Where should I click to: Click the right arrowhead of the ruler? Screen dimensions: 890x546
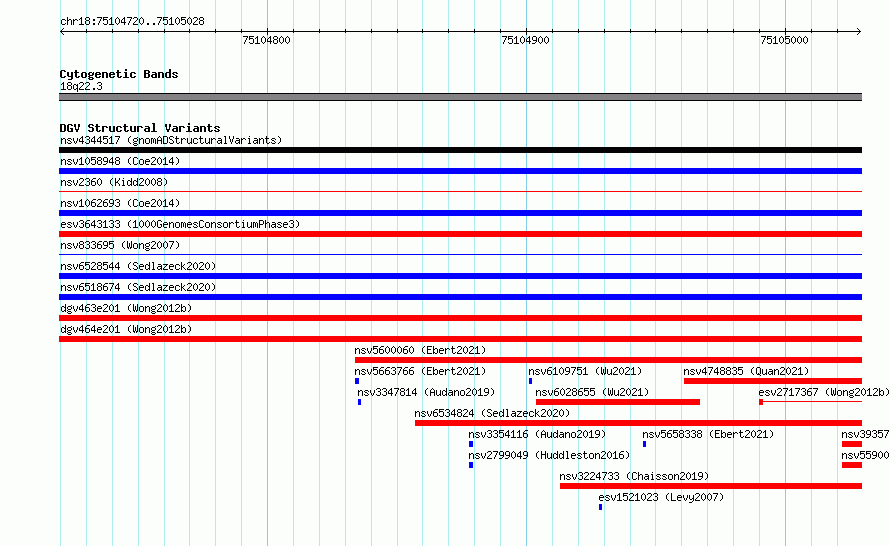[859, 31]
